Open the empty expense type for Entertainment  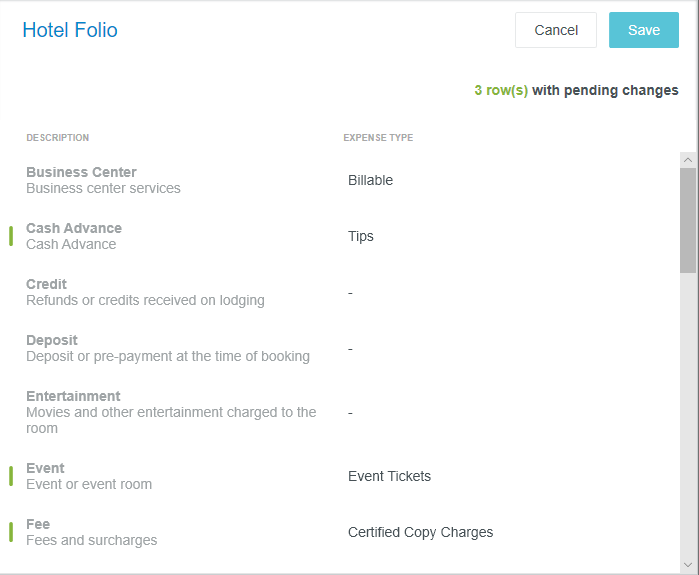point(351,412)
